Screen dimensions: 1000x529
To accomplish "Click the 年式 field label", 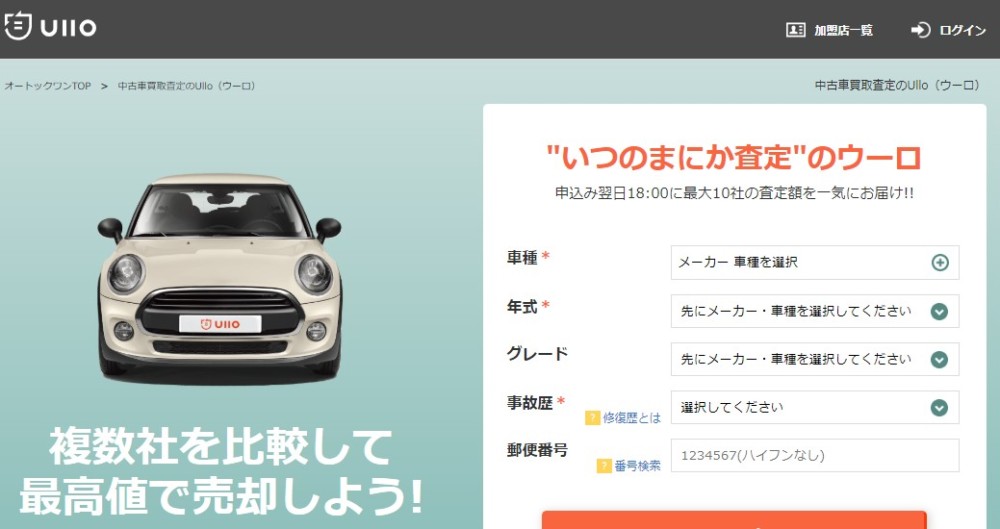I will 522,306.
